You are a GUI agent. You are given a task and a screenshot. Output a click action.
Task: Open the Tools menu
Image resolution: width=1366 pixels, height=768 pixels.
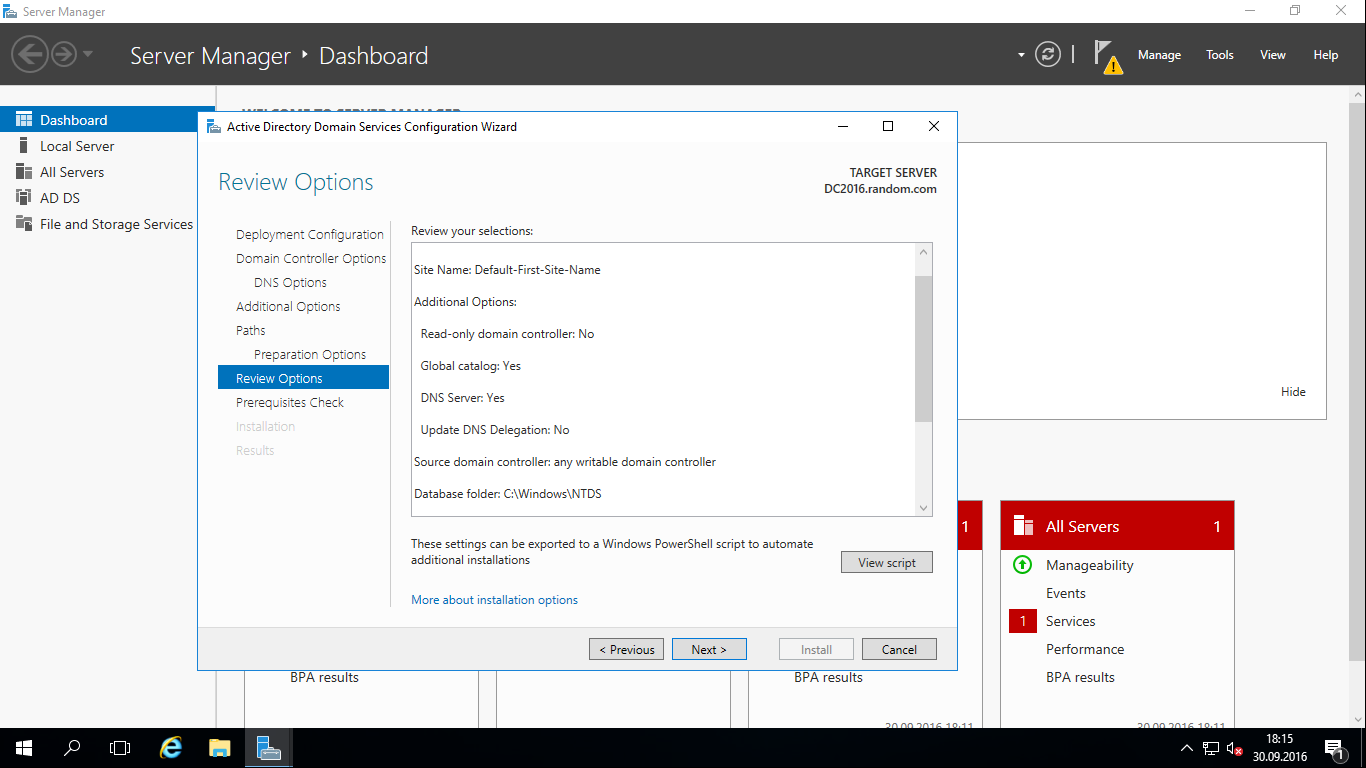(1219, 55)
